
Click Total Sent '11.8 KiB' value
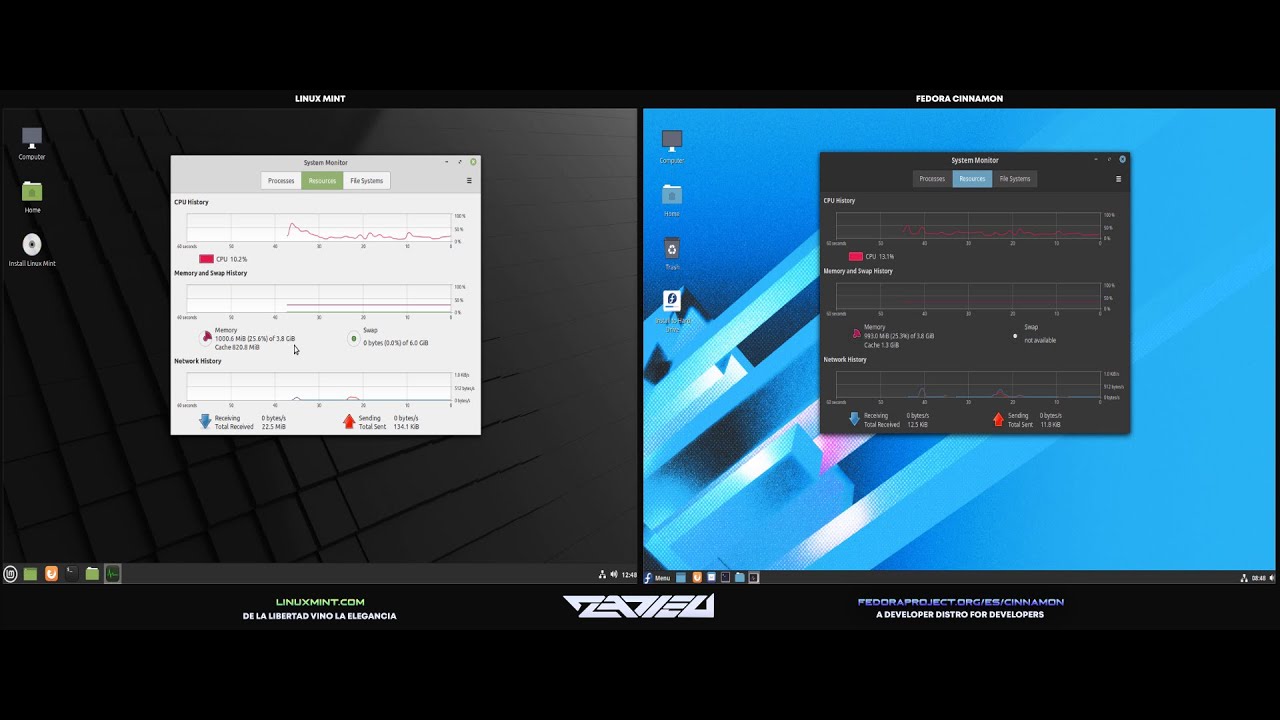(1050, 424)
